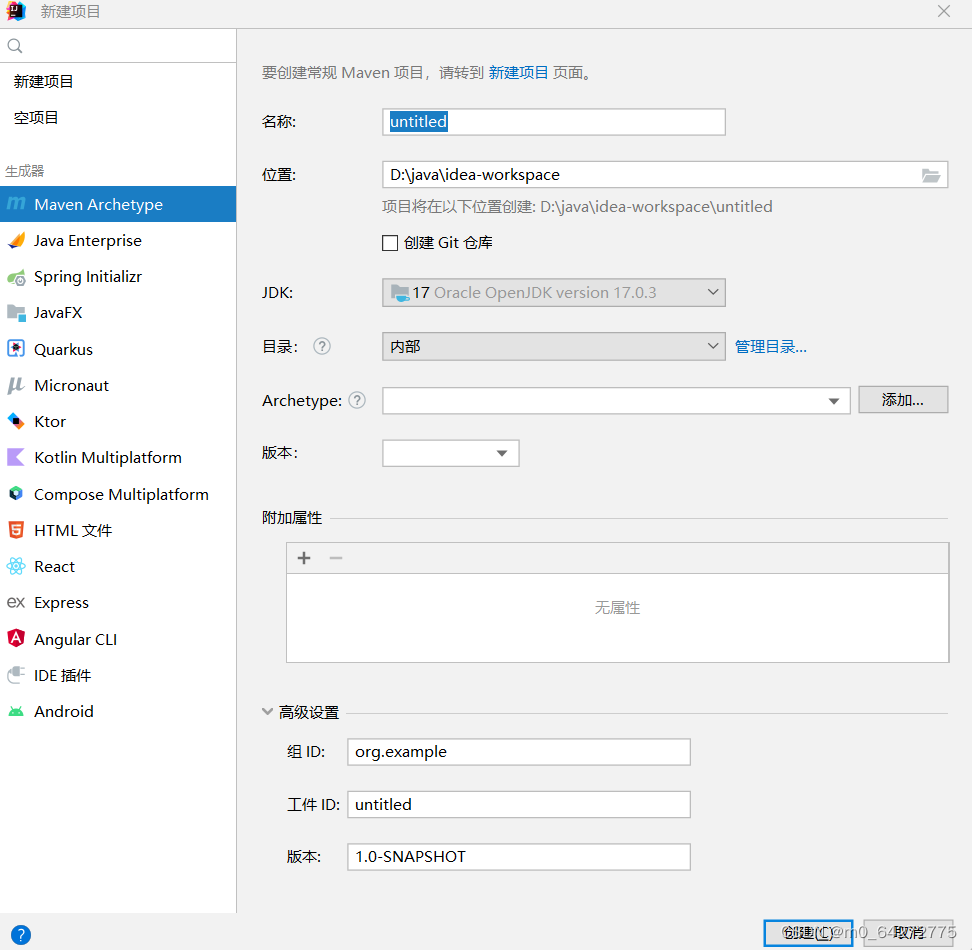Image resolution: width=972 pixels, height=950 pixels.
Task: Select Angular CLI in the generator list
Action: pos(118,639)
